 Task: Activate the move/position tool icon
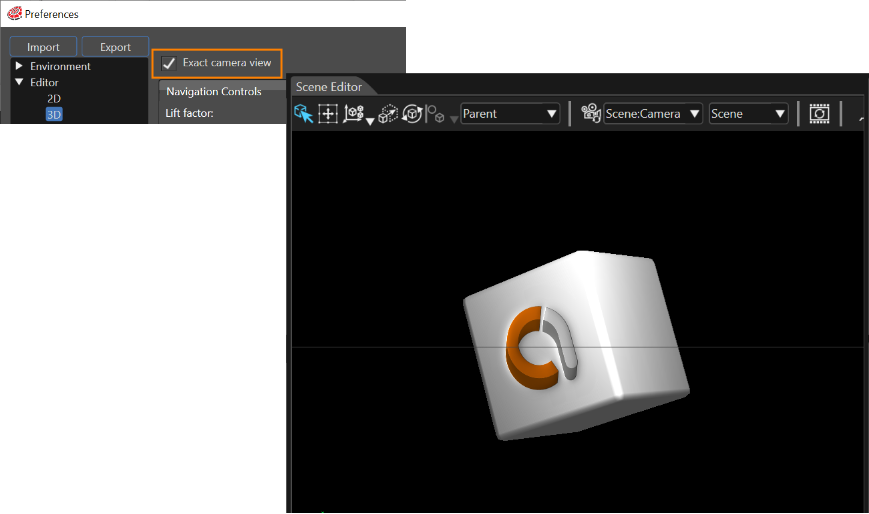coord(328,114)
